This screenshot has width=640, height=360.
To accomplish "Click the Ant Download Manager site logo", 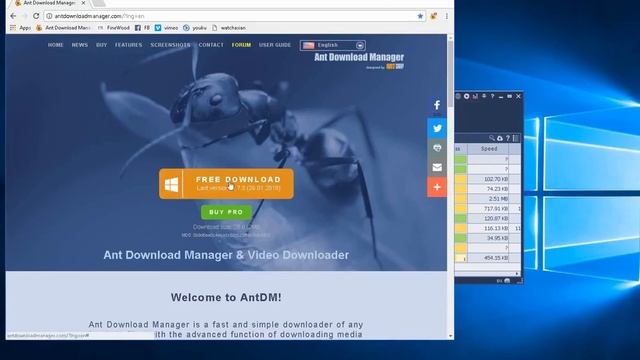I will coord(359,60).
